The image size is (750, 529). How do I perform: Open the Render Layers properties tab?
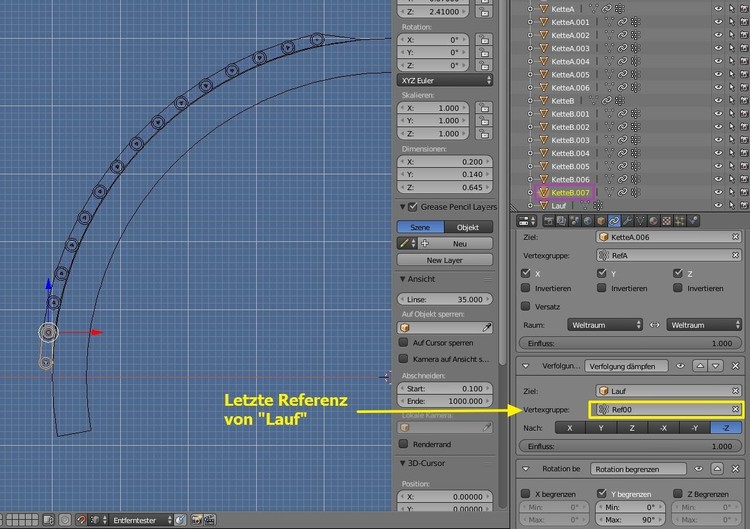(562, 221)
